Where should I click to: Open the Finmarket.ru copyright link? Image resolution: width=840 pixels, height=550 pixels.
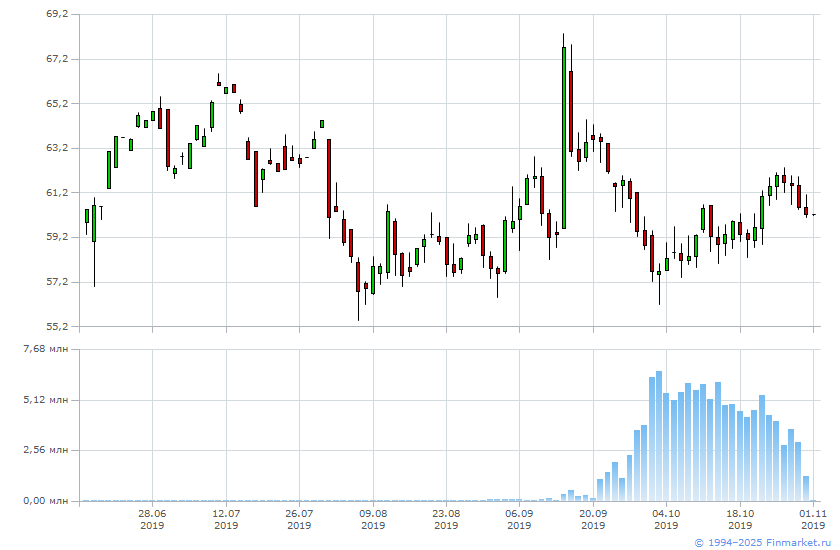763,543
